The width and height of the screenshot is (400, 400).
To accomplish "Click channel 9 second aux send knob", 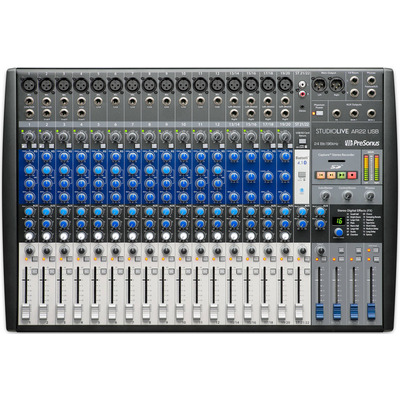I will 166,224.
